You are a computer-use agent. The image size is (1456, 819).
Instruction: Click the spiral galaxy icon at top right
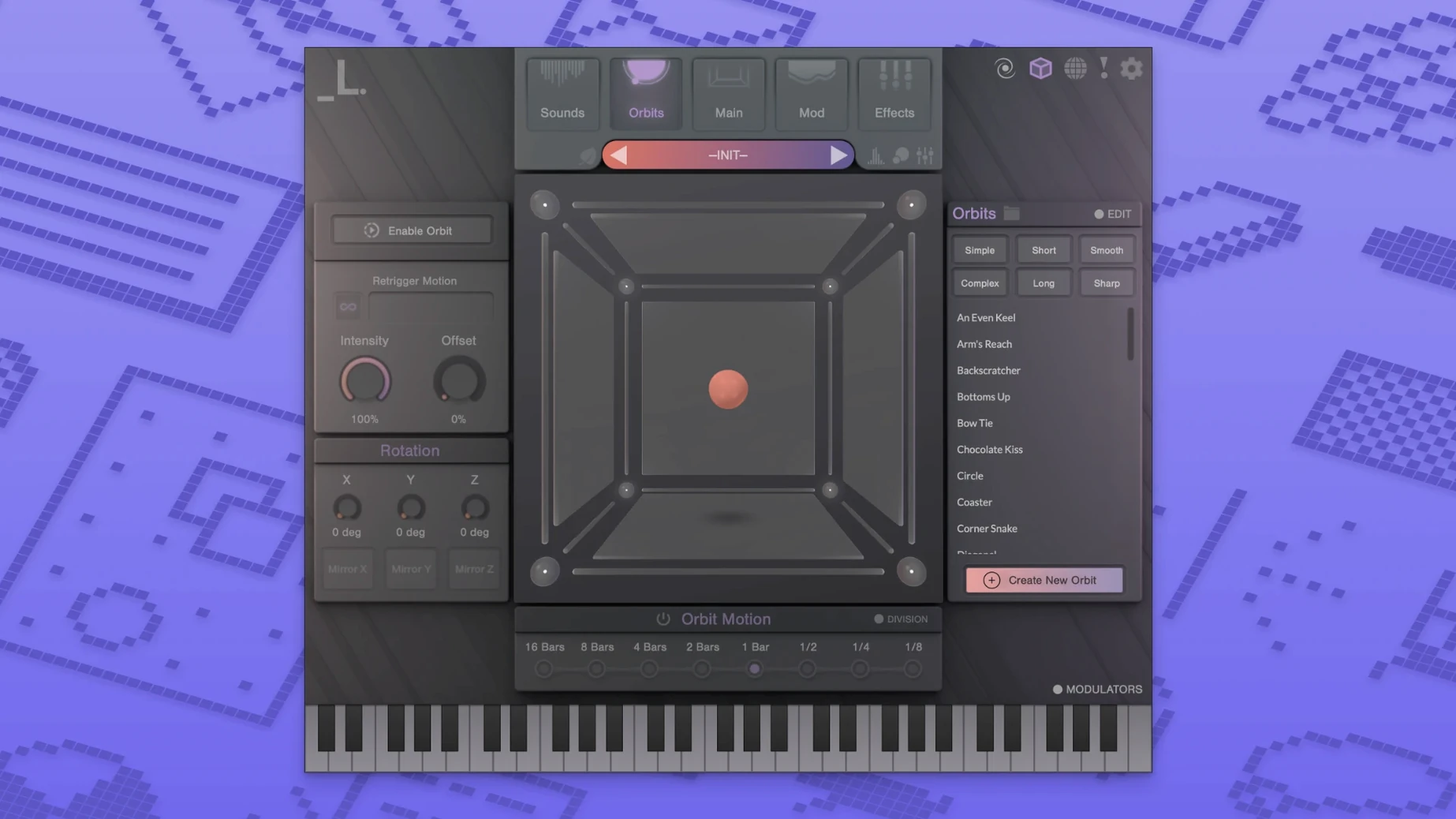[1005, 69]
